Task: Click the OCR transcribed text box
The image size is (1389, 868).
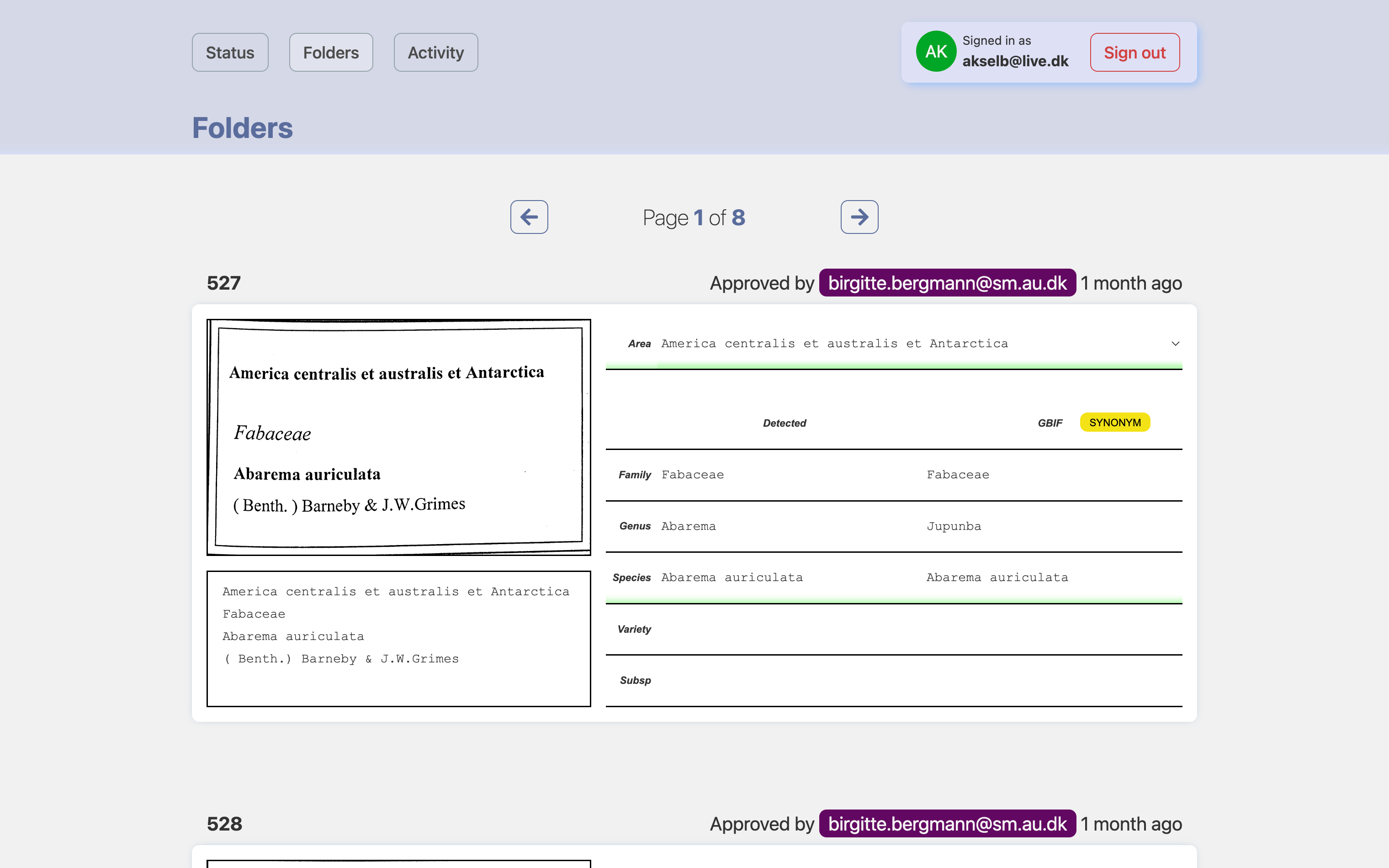Action: point(398,638)
